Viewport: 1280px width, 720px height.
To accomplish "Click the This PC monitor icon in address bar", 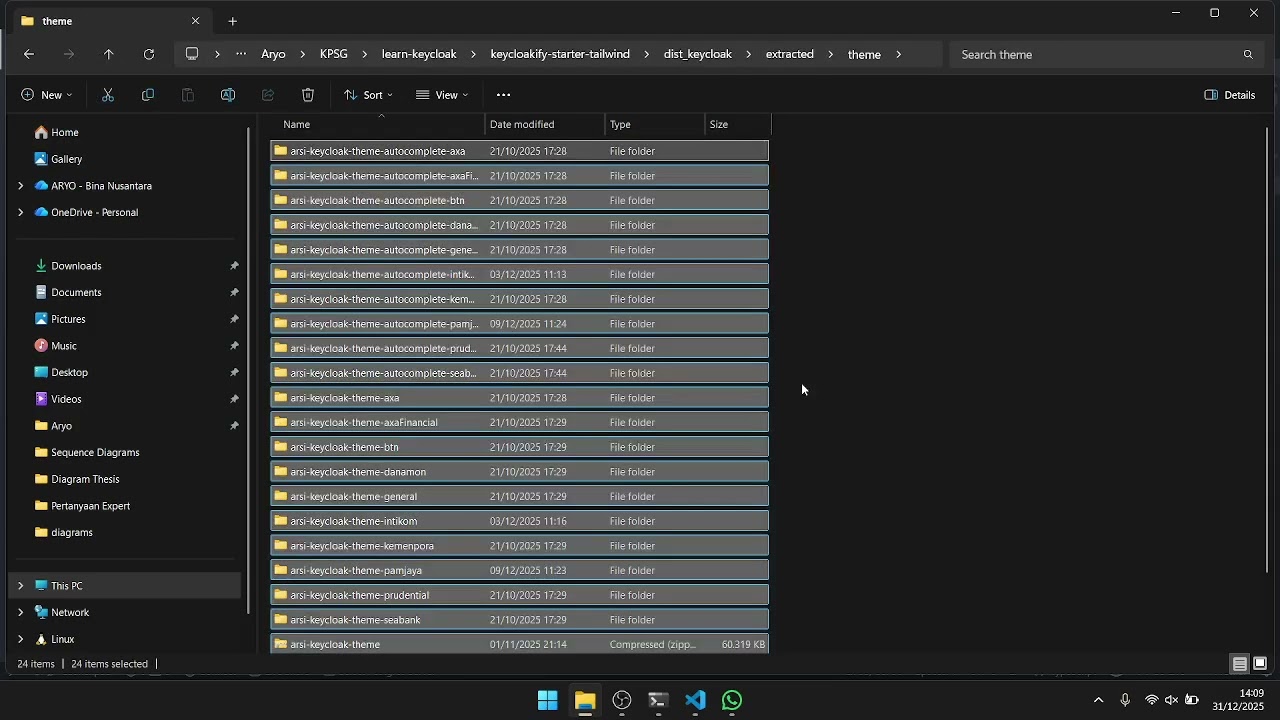I will coord(192,54).
